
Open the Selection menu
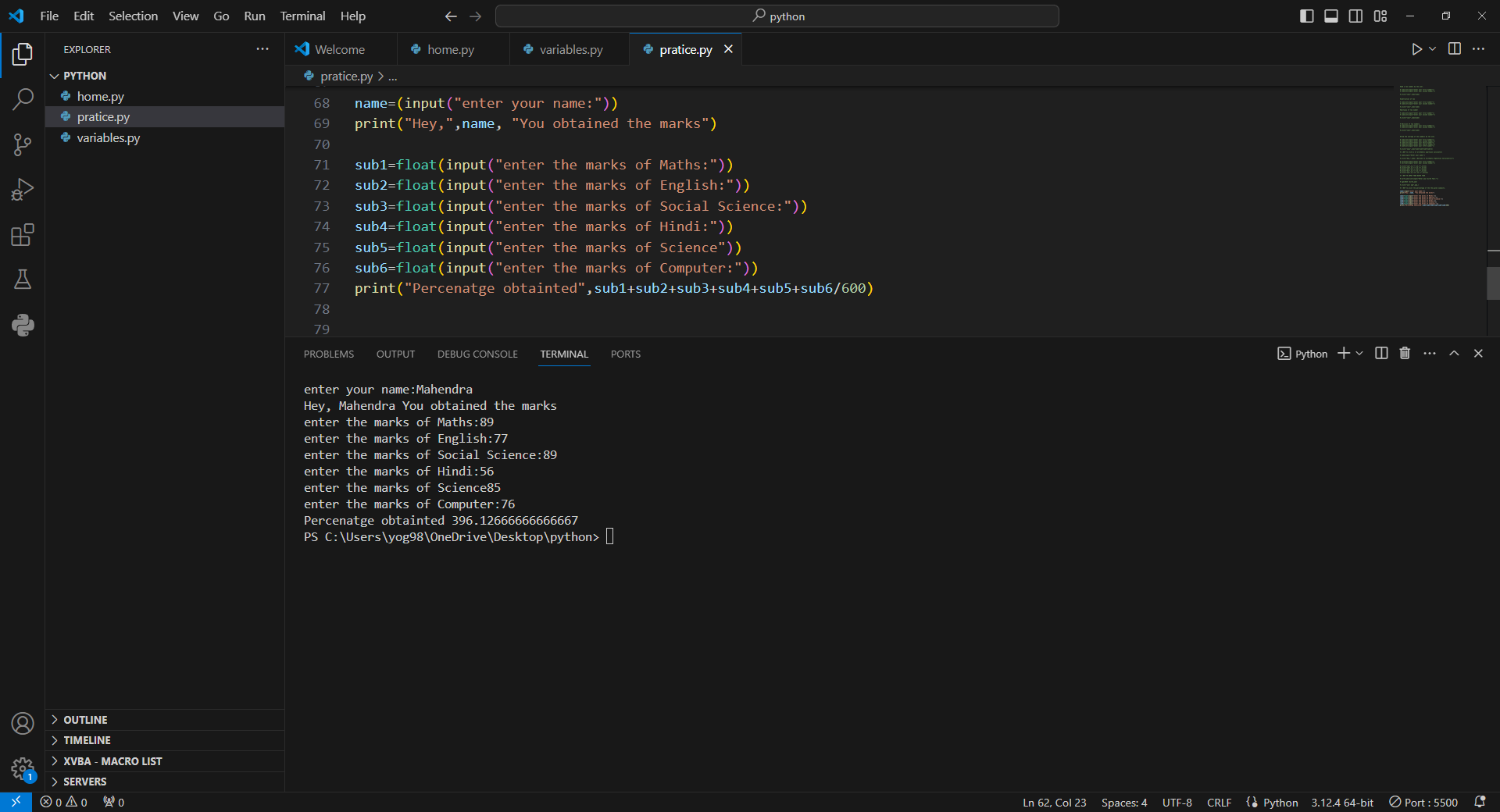[x=133, y=16]
